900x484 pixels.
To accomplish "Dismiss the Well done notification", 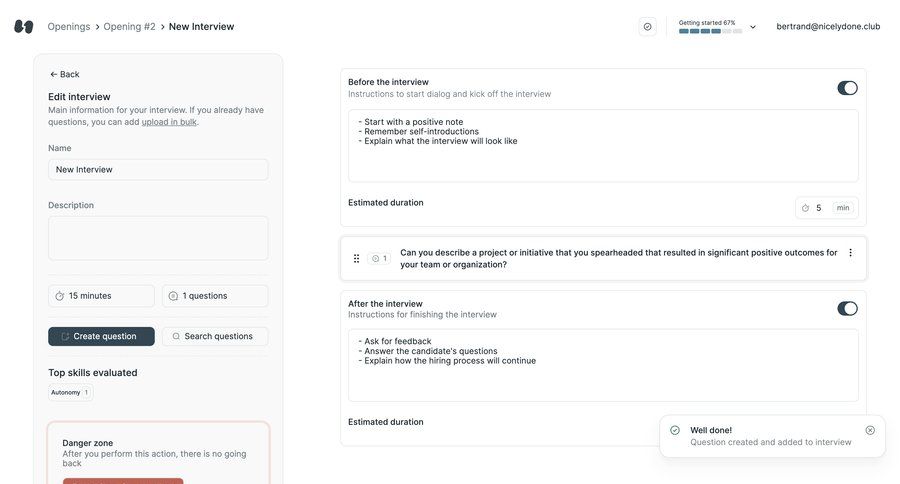I will [x=870, y=430].
